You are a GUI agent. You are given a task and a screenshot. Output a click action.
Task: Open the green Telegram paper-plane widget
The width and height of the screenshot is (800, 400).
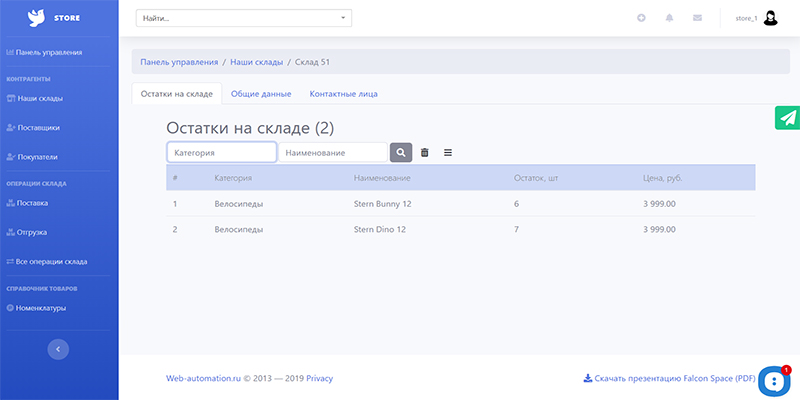788,117
